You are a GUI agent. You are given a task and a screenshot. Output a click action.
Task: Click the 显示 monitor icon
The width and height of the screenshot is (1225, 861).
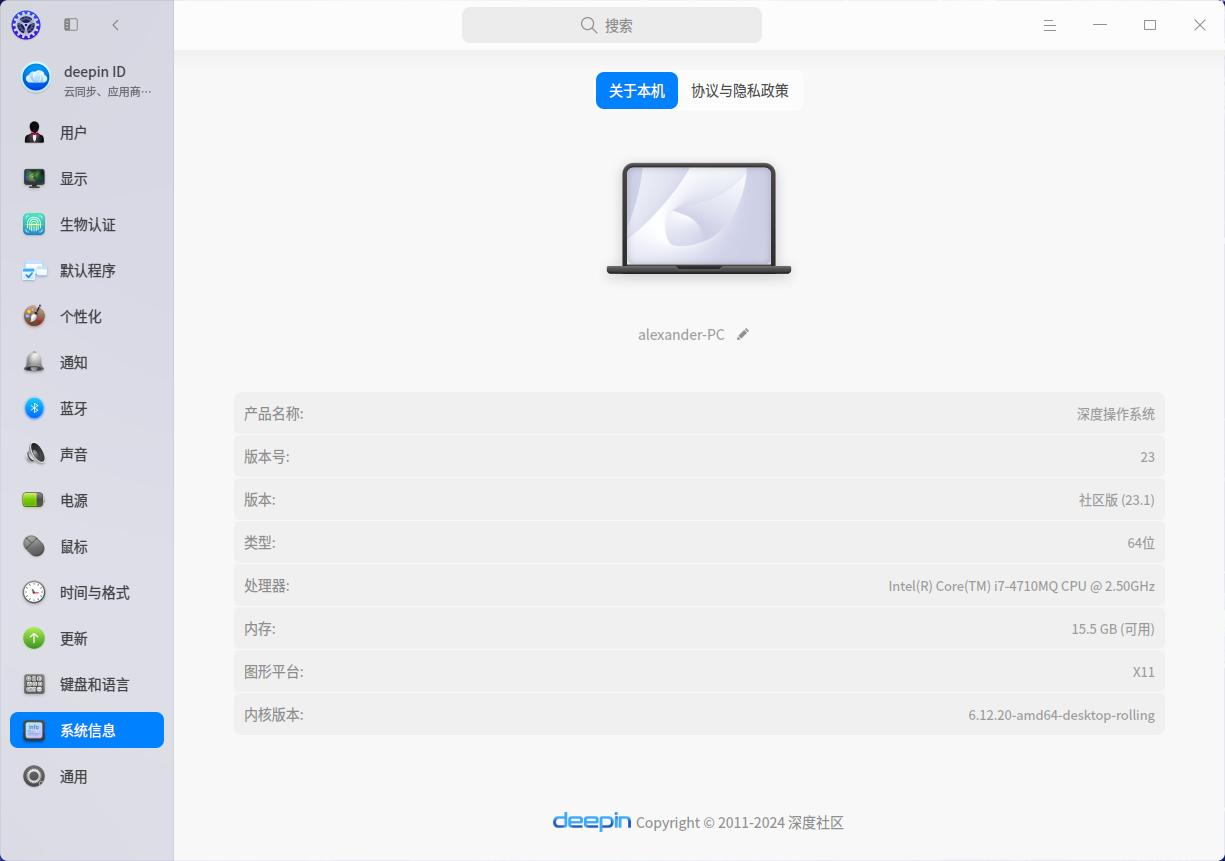34,178
